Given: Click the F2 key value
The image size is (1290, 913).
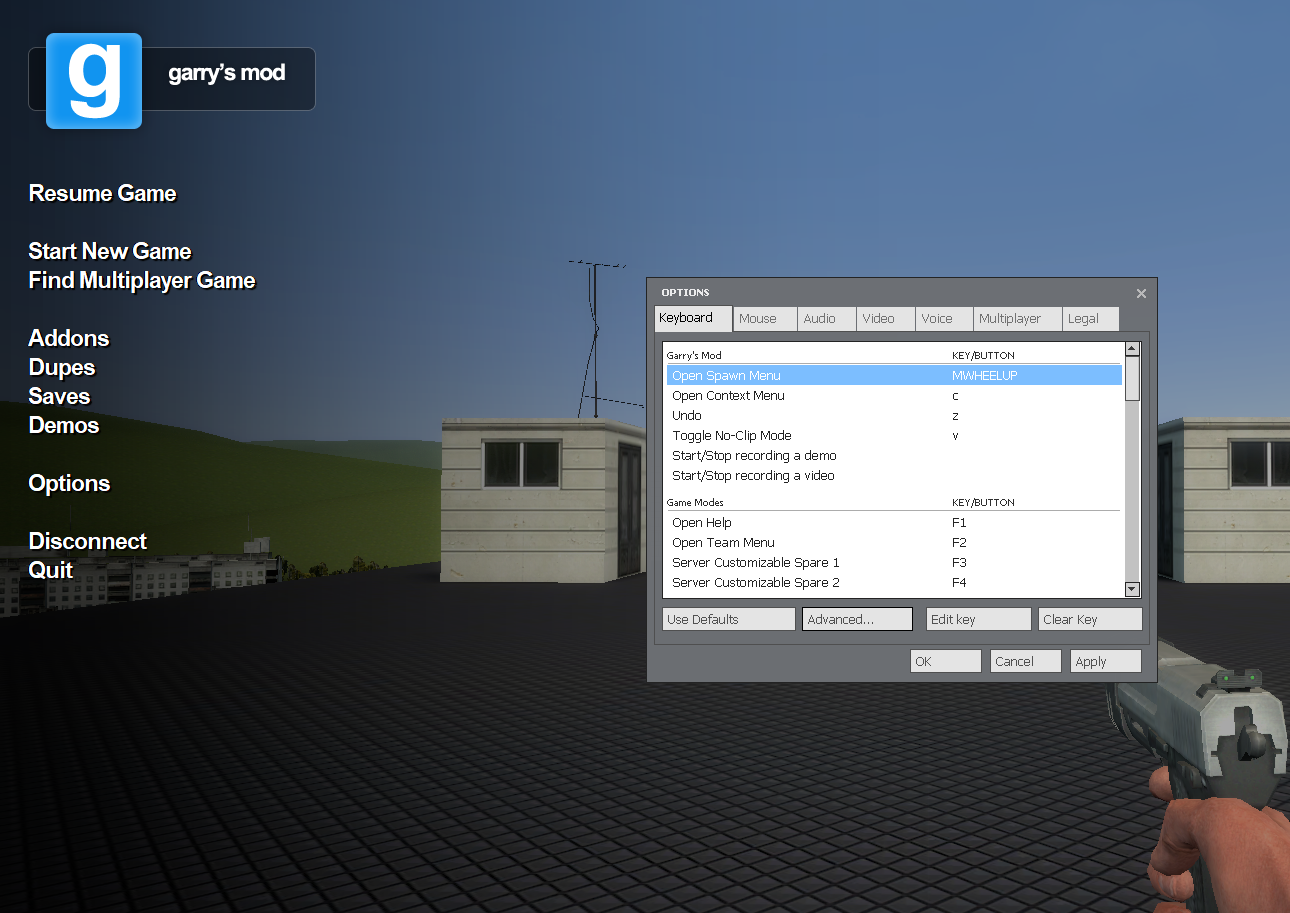Looking at the screenshot, I should click(959, 543).
